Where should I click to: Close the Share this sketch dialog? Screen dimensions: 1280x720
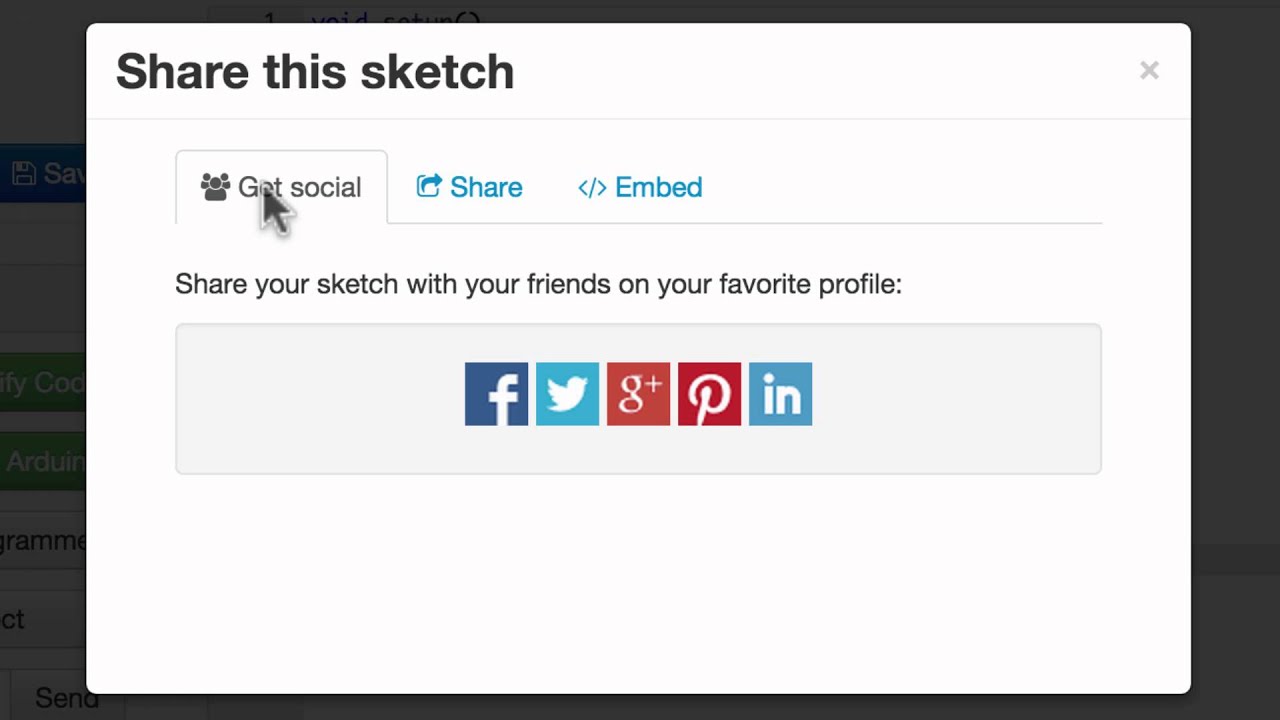coord(1149,70)
